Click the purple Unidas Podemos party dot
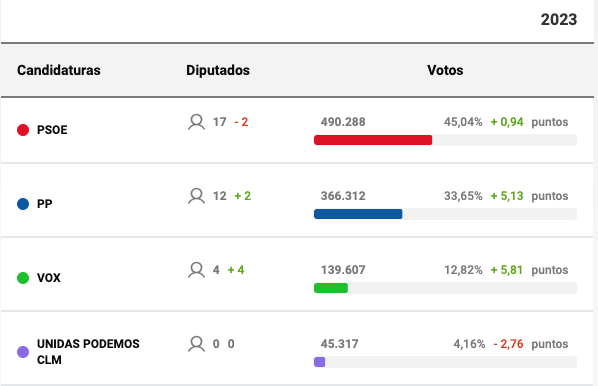Viewport: 598px width, 386px height. pos(23,352)
